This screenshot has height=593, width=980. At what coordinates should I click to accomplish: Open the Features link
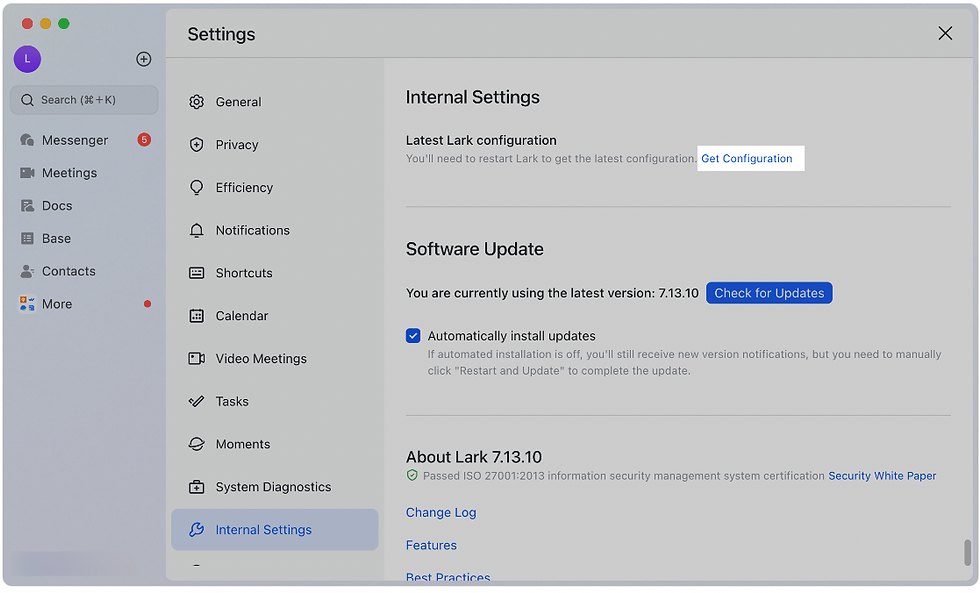coord(431,546)
